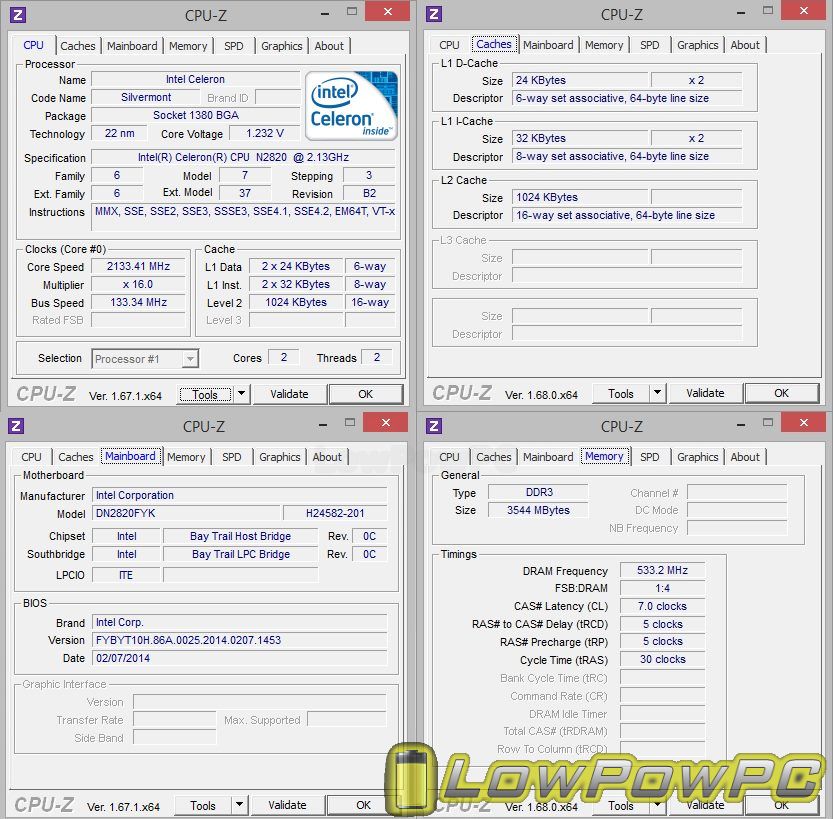This screenshot has height=819, width=833.
Task: Click the BIOS date 02/07/2014
Action: (240, 659)
